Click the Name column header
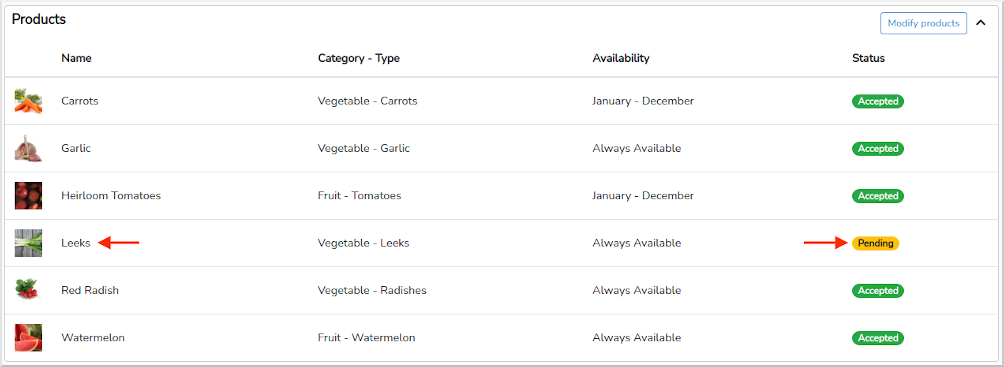This screenshot has width=1004, height=367. tap(76, 58)
